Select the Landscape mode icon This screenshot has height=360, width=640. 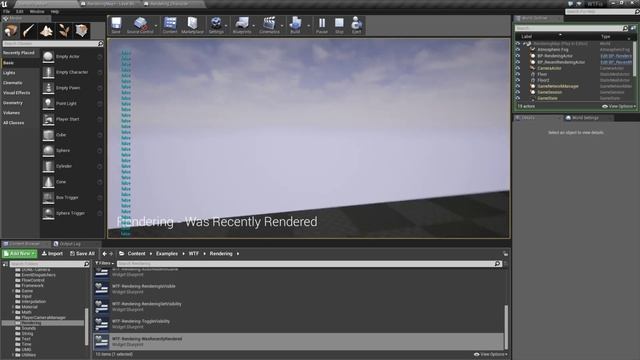click(46, 31)
